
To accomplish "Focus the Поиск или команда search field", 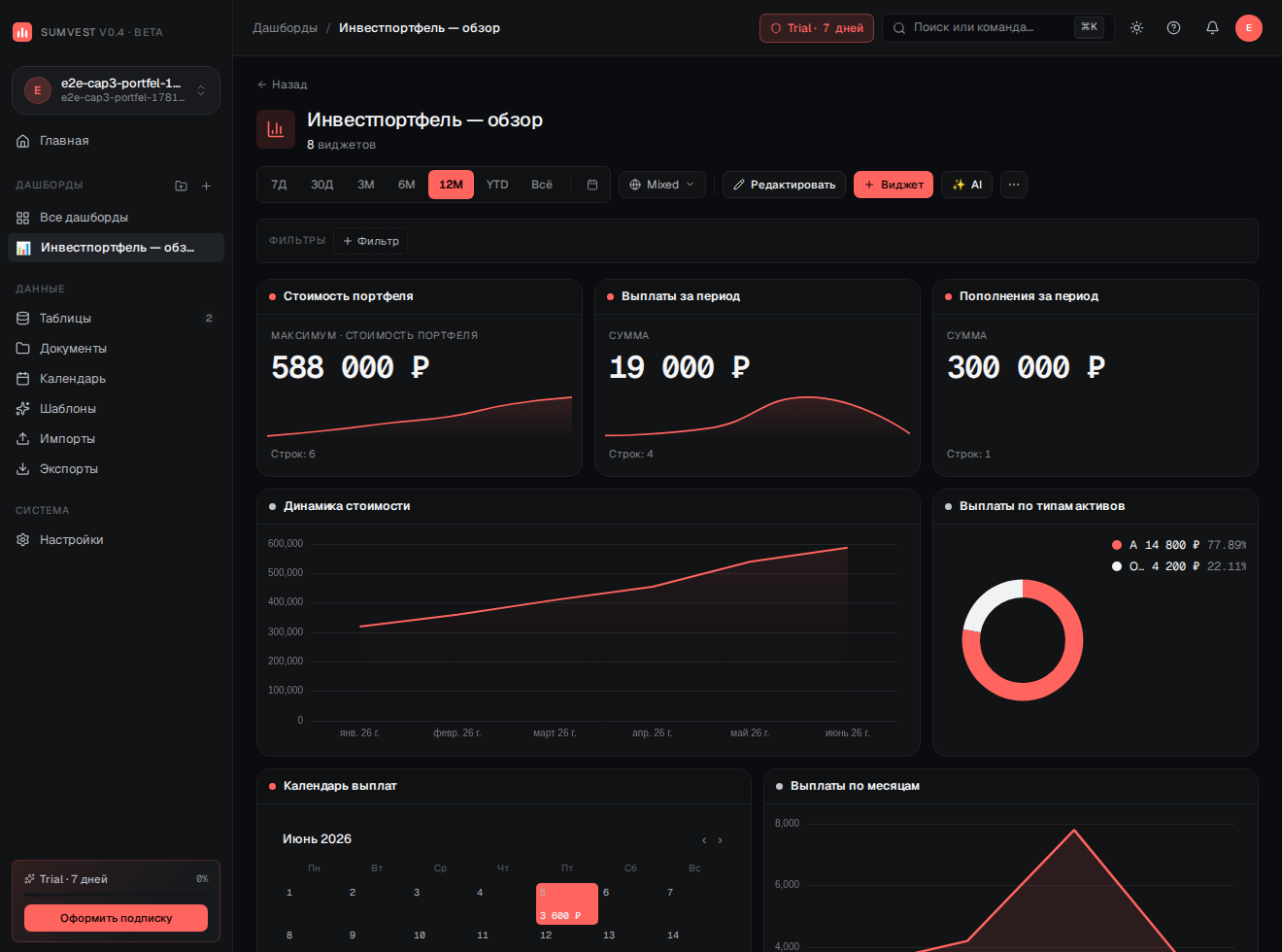I will pos(997,28).
